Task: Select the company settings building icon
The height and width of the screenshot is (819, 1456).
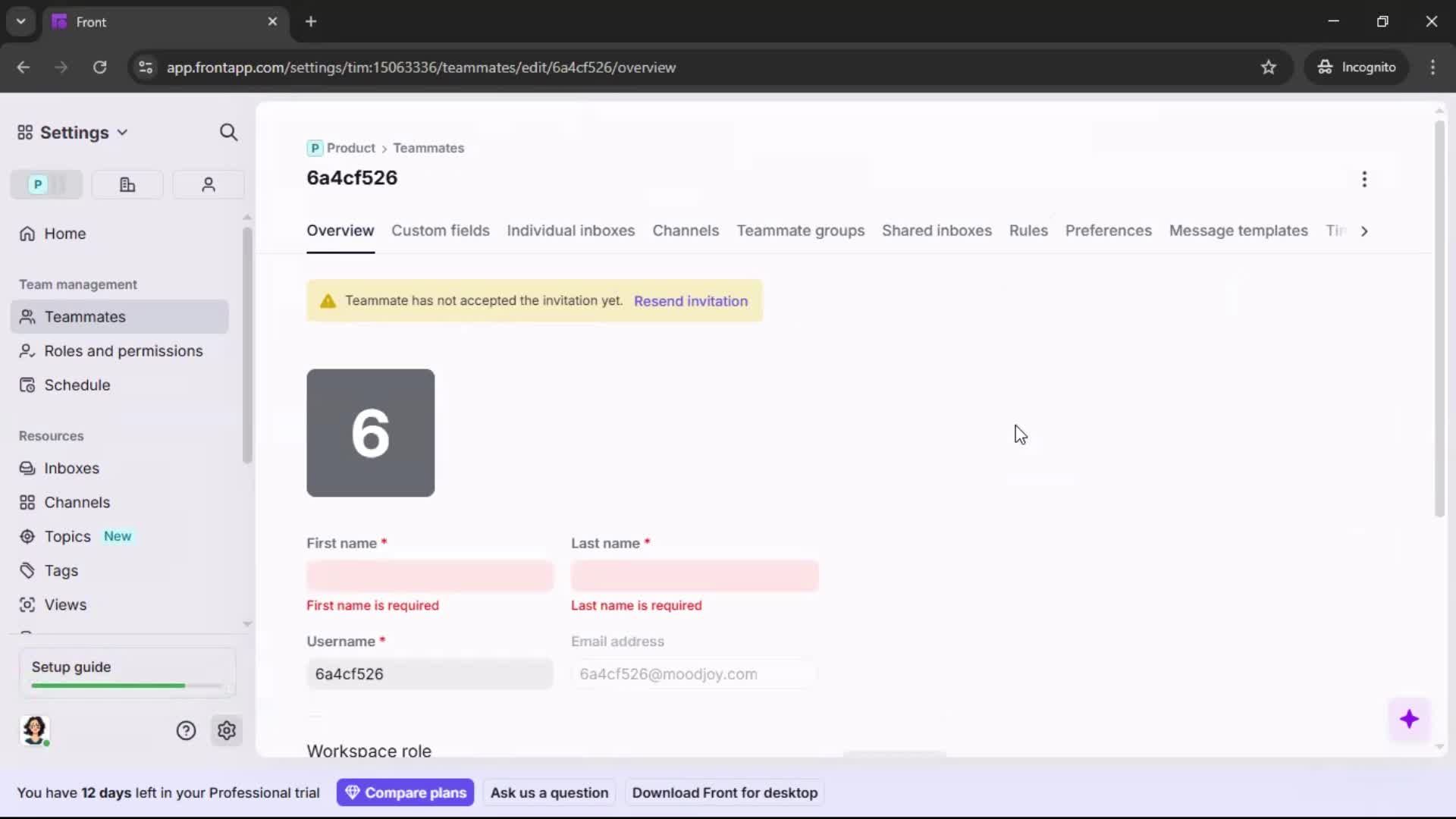Action: pos(127,184)
